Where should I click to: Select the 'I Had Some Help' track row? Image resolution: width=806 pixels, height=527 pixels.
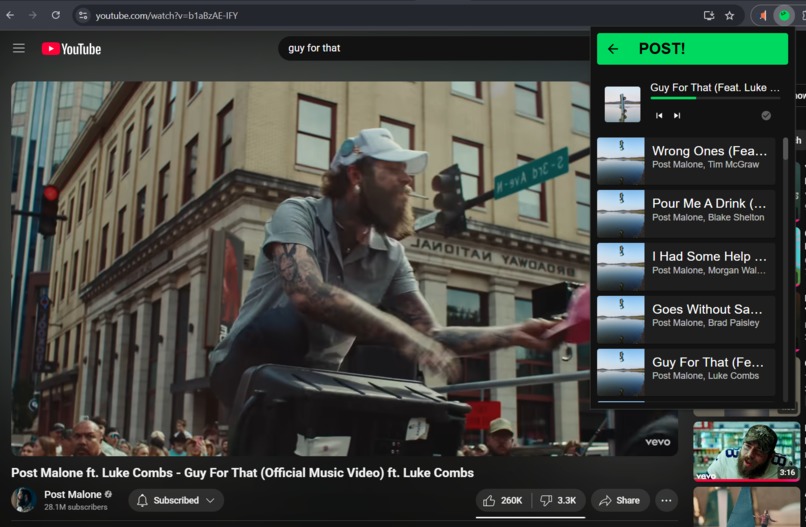point(686,266)
